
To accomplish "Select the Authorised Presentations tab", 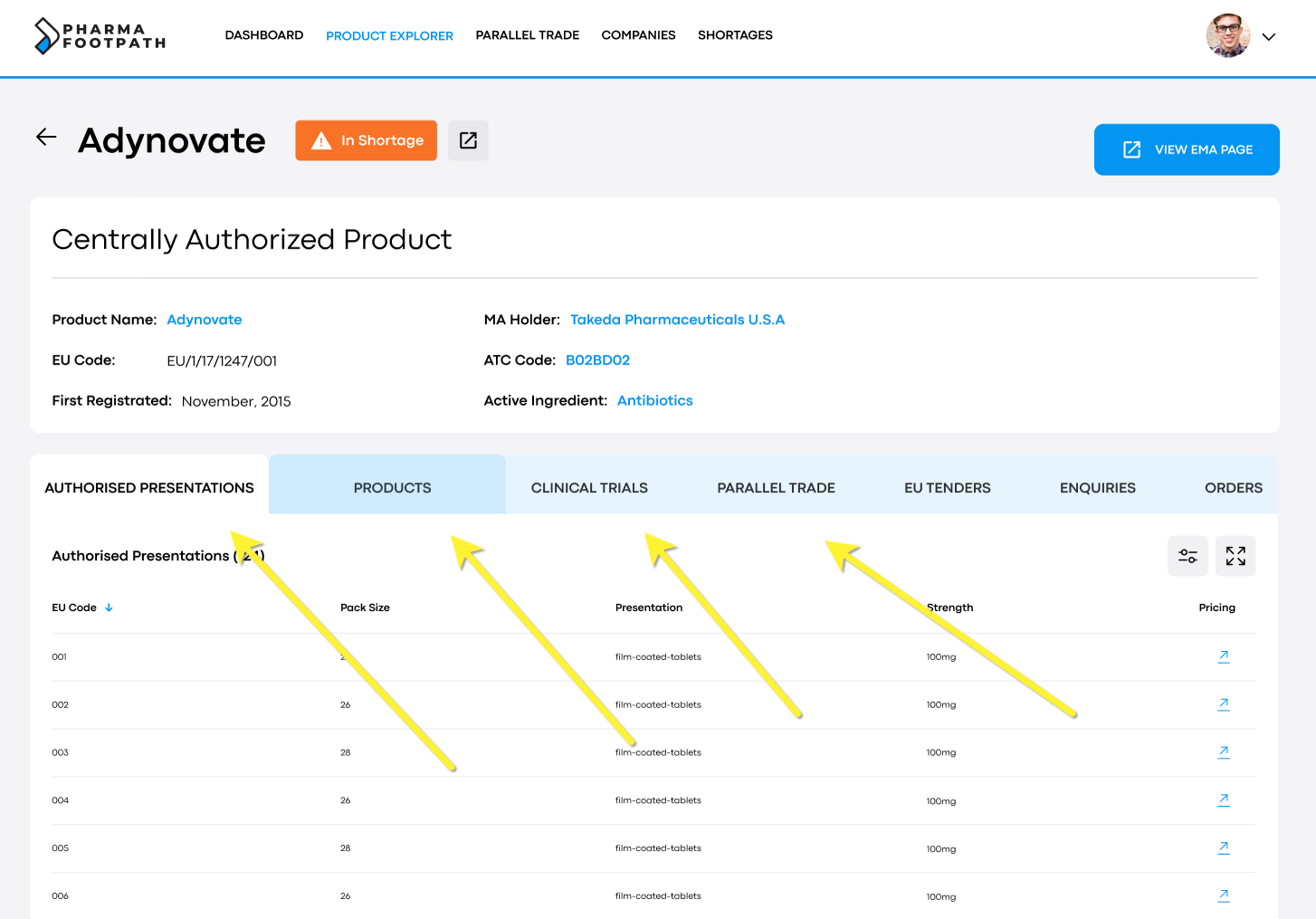I will (149, 487).
